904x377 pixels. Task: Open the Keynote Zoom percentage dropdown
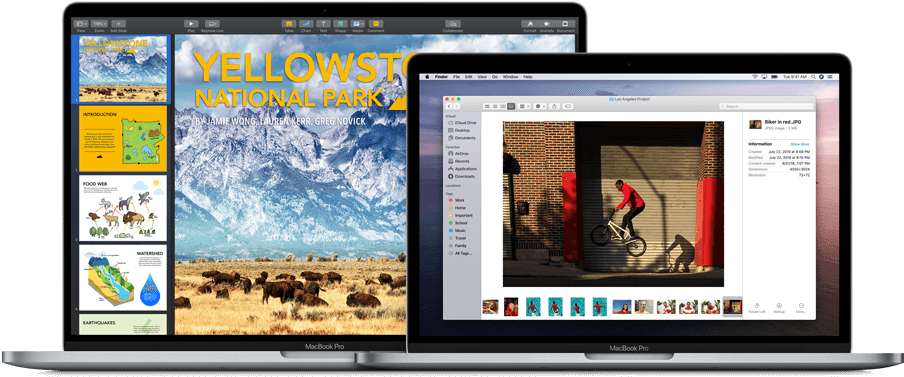click(99, 24)
